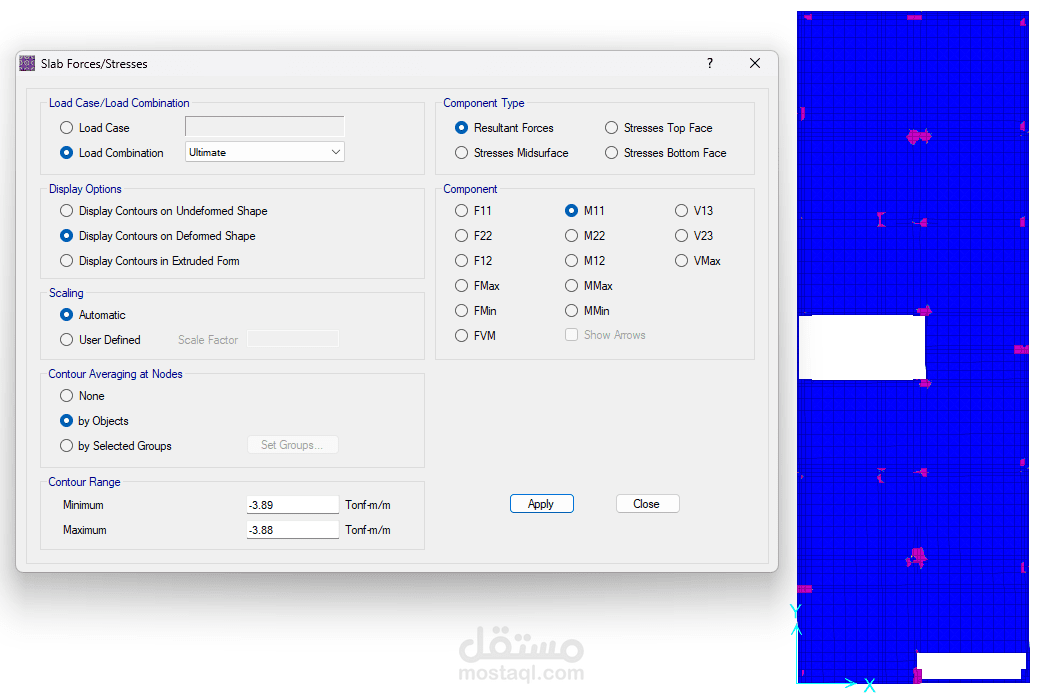Click the disabled Load Case input field

click(x=264, y=127)
